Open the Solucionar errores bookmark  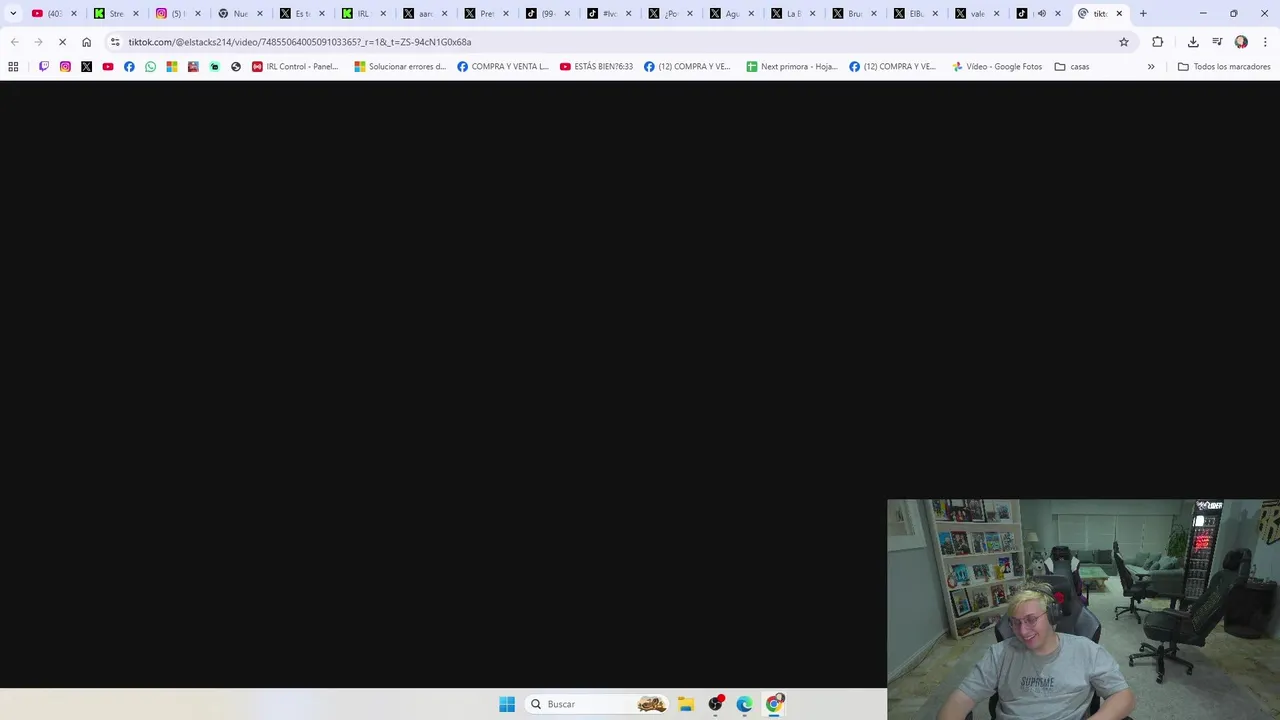(x=400, y=66)
